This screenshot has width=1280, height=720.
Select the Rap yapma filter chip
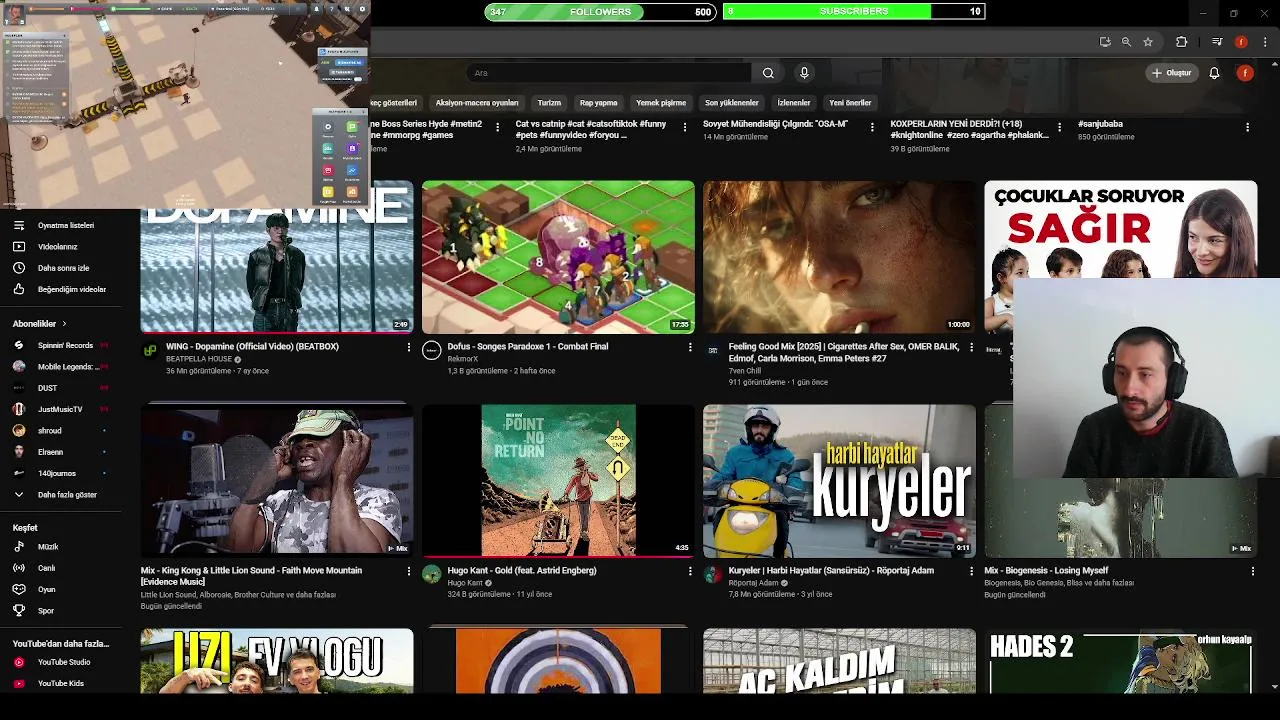[598, 103]
